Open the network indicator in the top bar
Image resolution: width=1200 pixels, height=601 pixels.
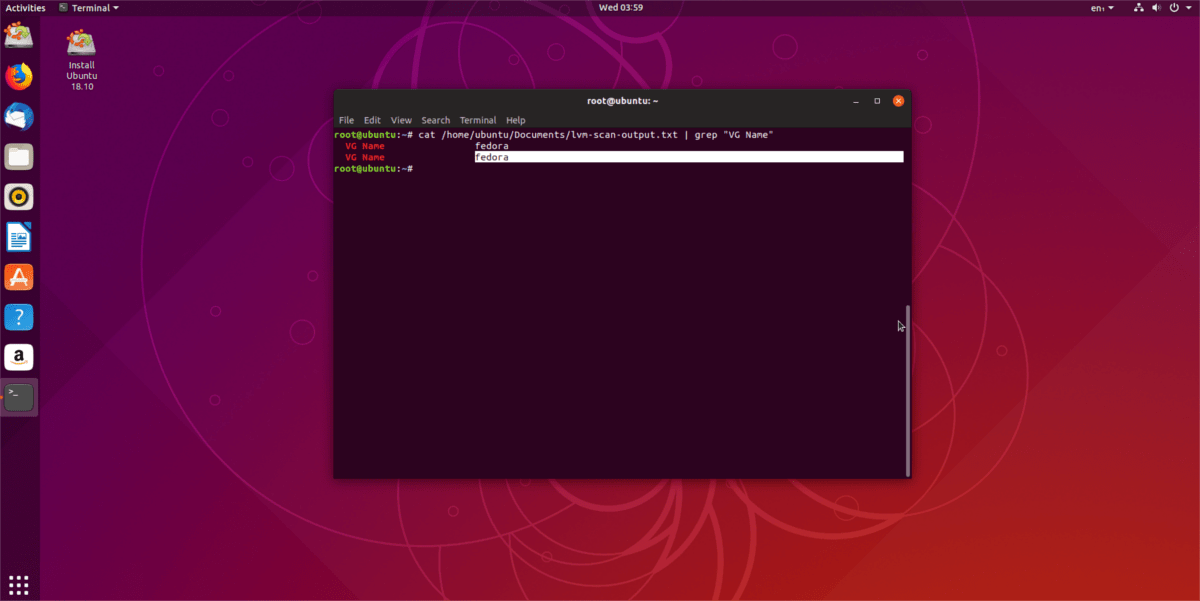click(1138, 7)
